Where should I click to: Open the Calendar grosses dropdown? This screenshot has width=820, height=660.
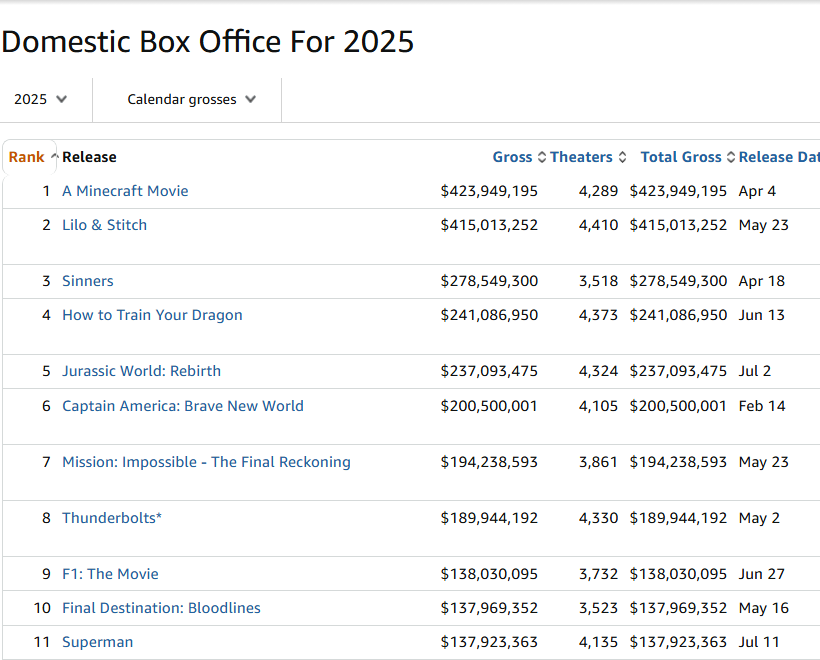(x=191, y=99)
